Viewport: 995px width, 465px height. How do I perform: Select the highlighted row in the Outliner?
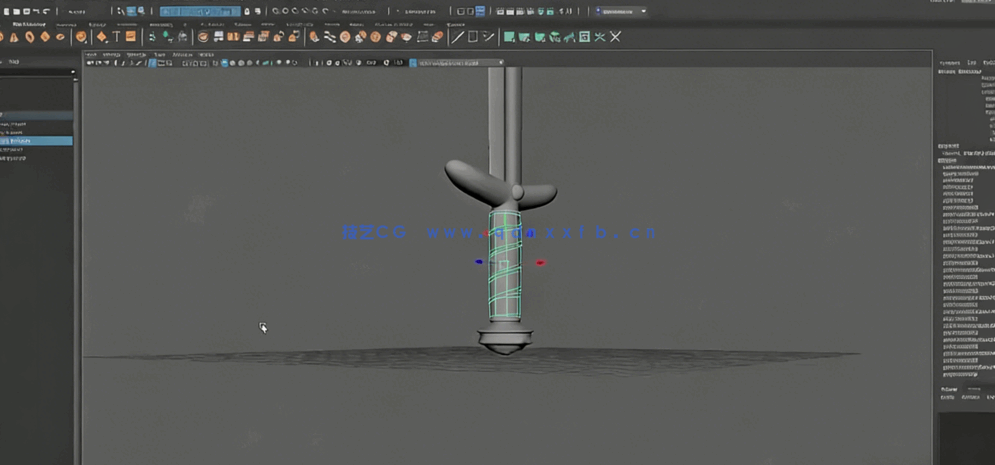pyautogui.click(x=36, y=141)
